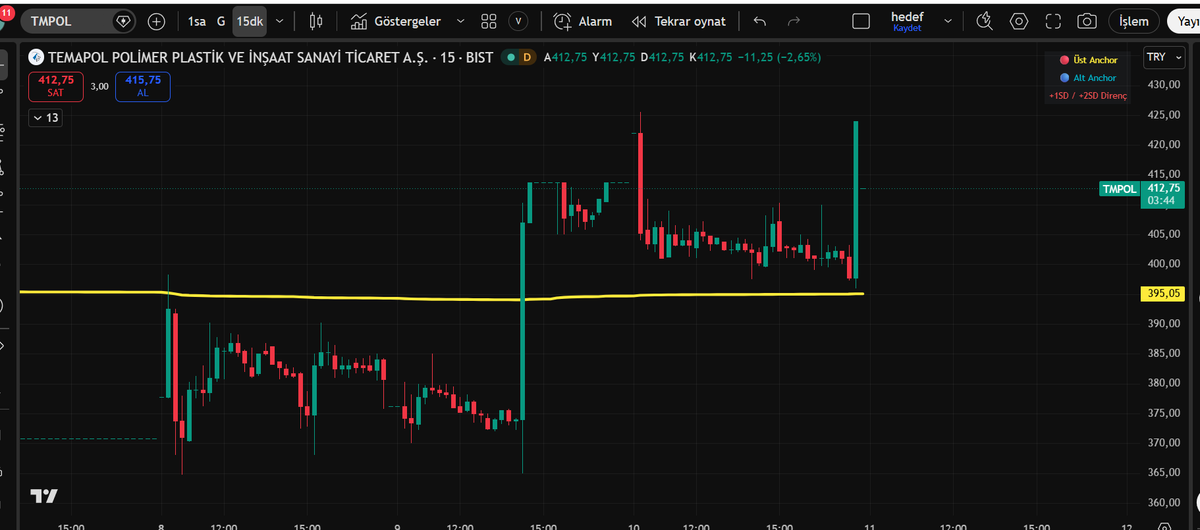Open indicator templates grid icon
The width and height of the screenshot is (1200, 530).
489,21
